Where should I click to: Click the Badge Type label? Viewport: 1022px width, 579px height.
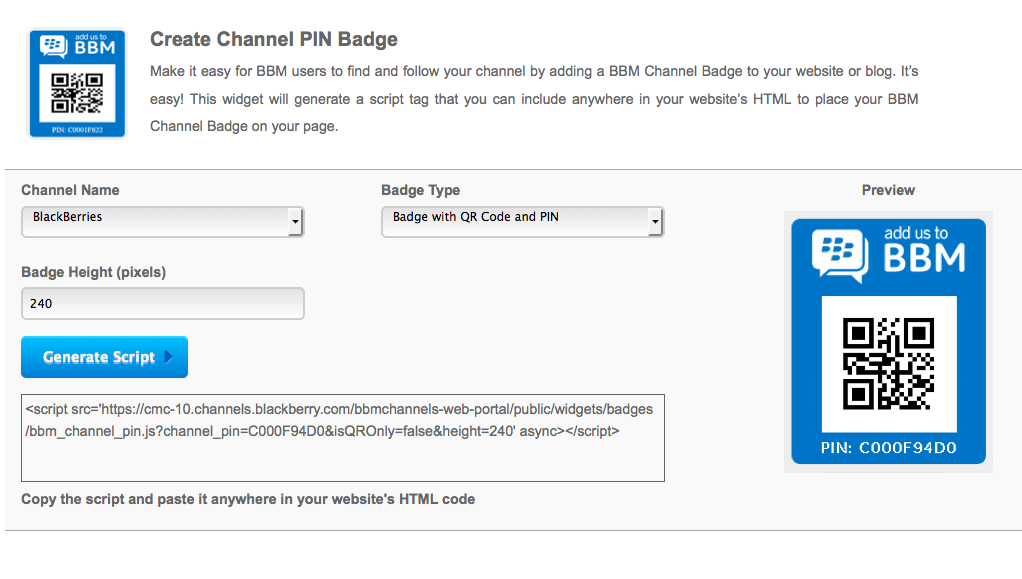point(420,190)
